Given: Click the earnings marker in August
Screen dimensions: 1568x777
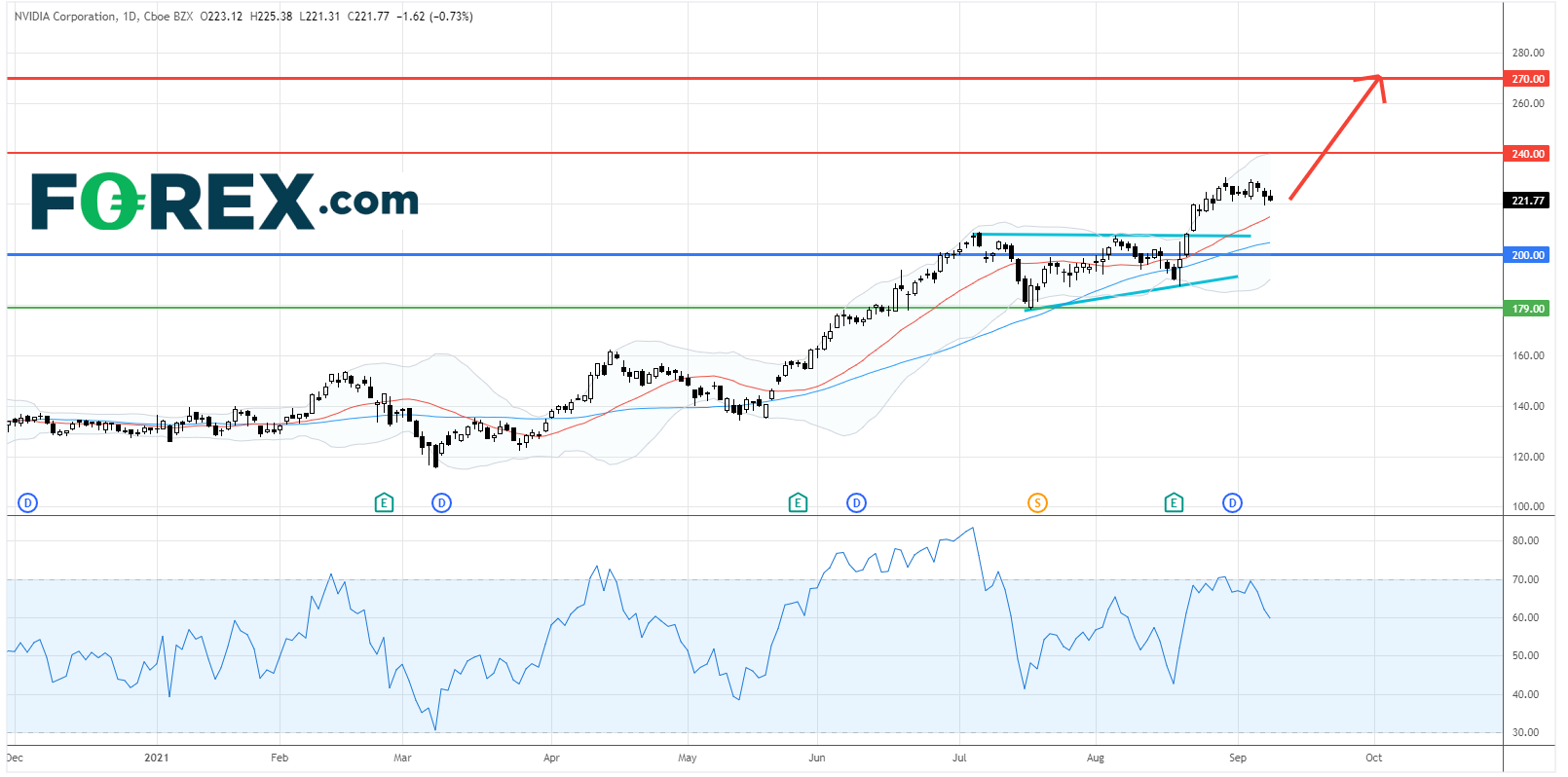Looking at the screenshot, I should tap(1174, 503).
